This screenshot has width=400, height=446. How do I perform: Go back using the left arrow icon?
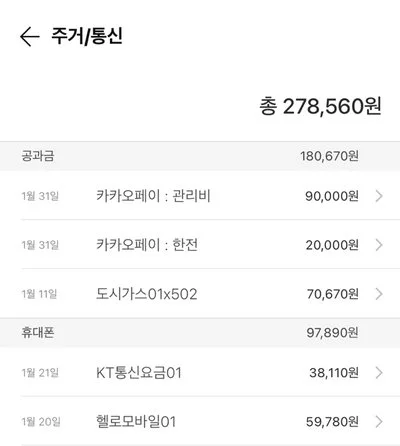click(x=30, y=36)
